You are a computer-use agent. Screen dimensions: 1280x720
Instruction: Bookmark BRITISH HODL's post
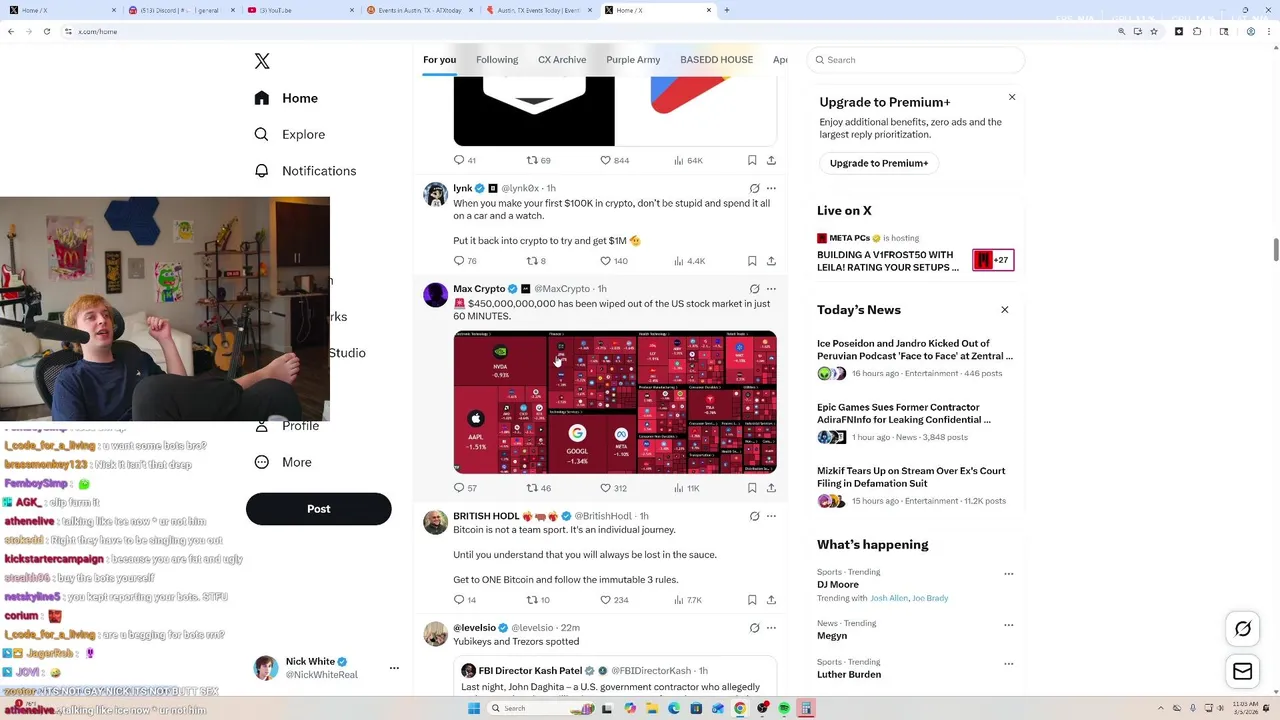752,600
